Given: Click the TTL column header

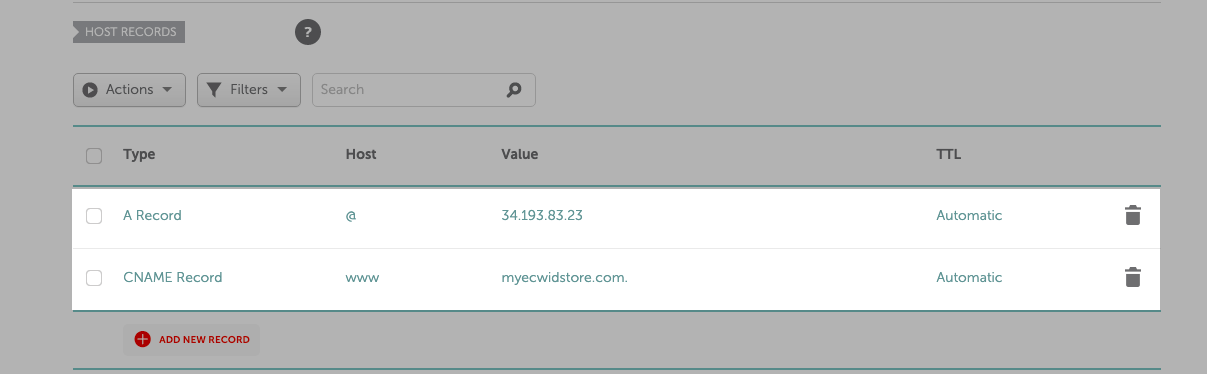Looking at the screenshot, I should pos(948,155).
